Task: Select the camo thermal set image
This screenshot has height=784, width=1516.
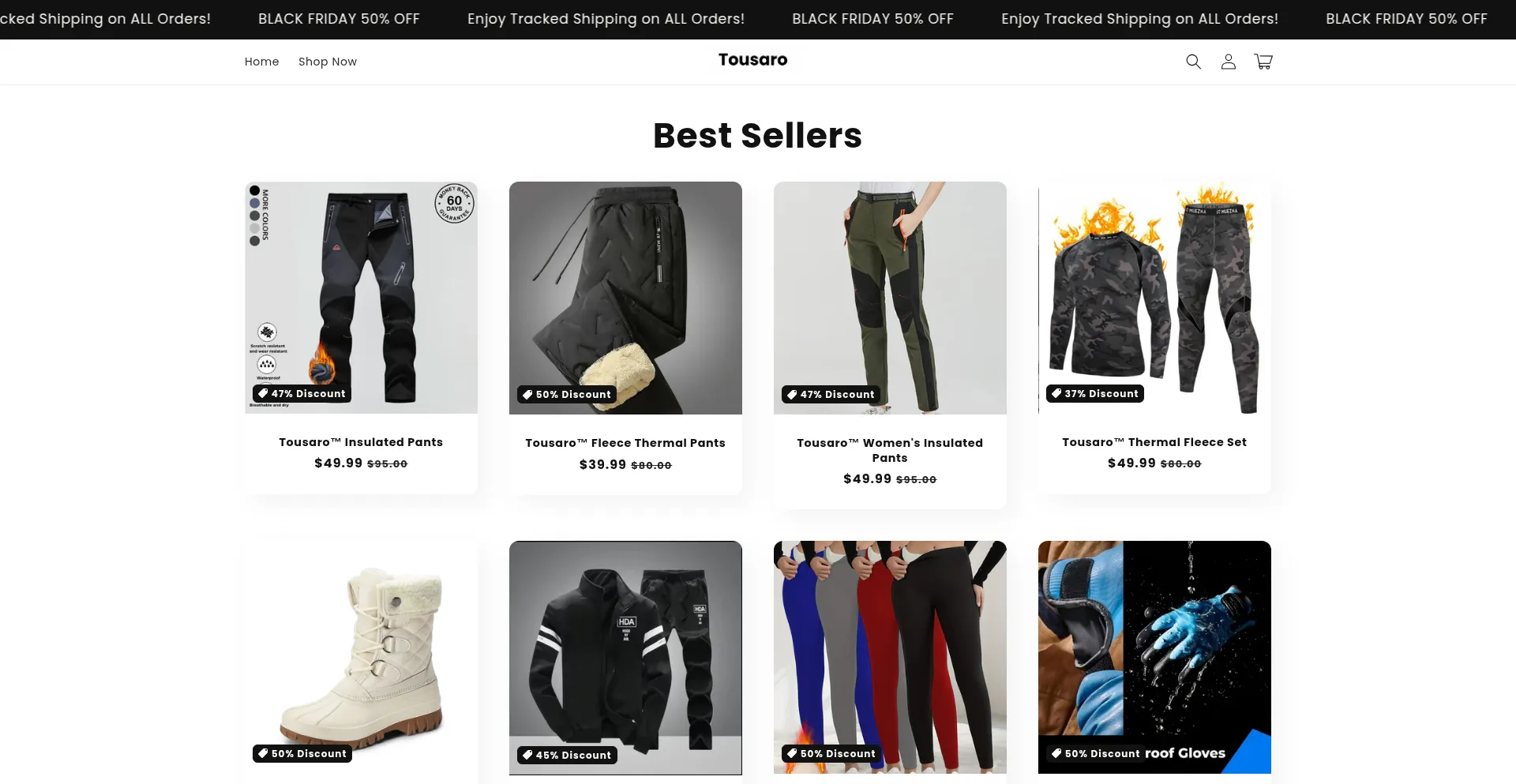Action: (1154, 298)
